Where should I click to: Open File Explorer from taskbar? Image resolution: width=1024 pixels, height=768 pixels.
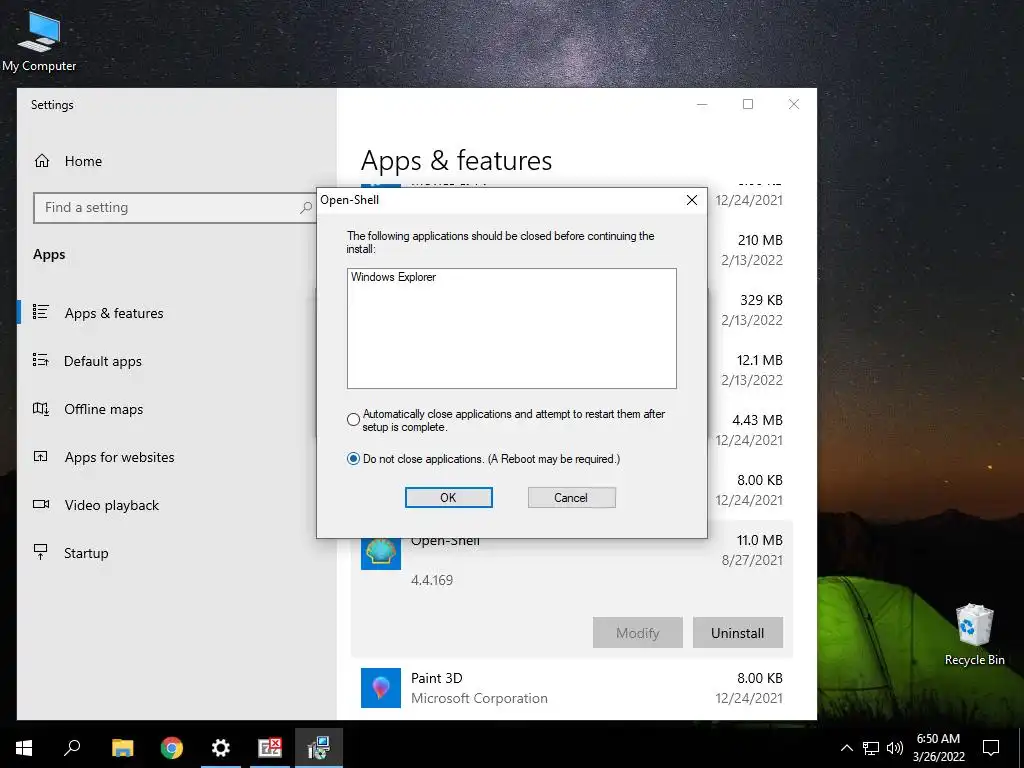(122, 748)
